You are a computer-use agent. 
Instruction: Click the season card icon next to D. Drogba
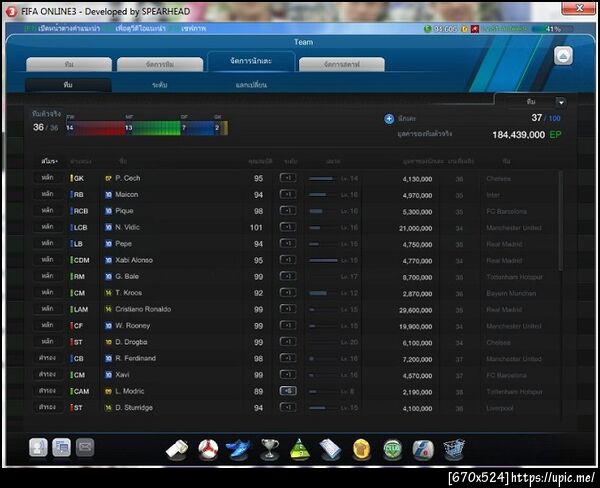tap(108, 342)
